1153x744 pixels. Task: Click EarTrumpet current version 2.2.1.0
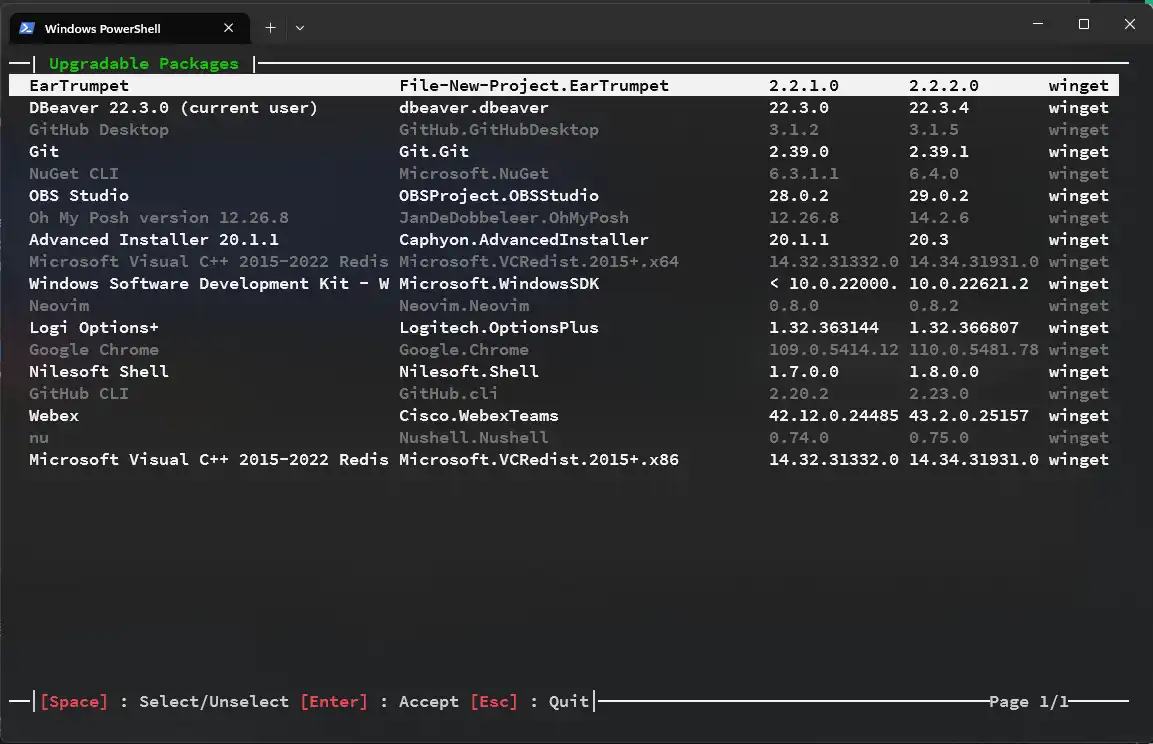[x=804, y=85]
